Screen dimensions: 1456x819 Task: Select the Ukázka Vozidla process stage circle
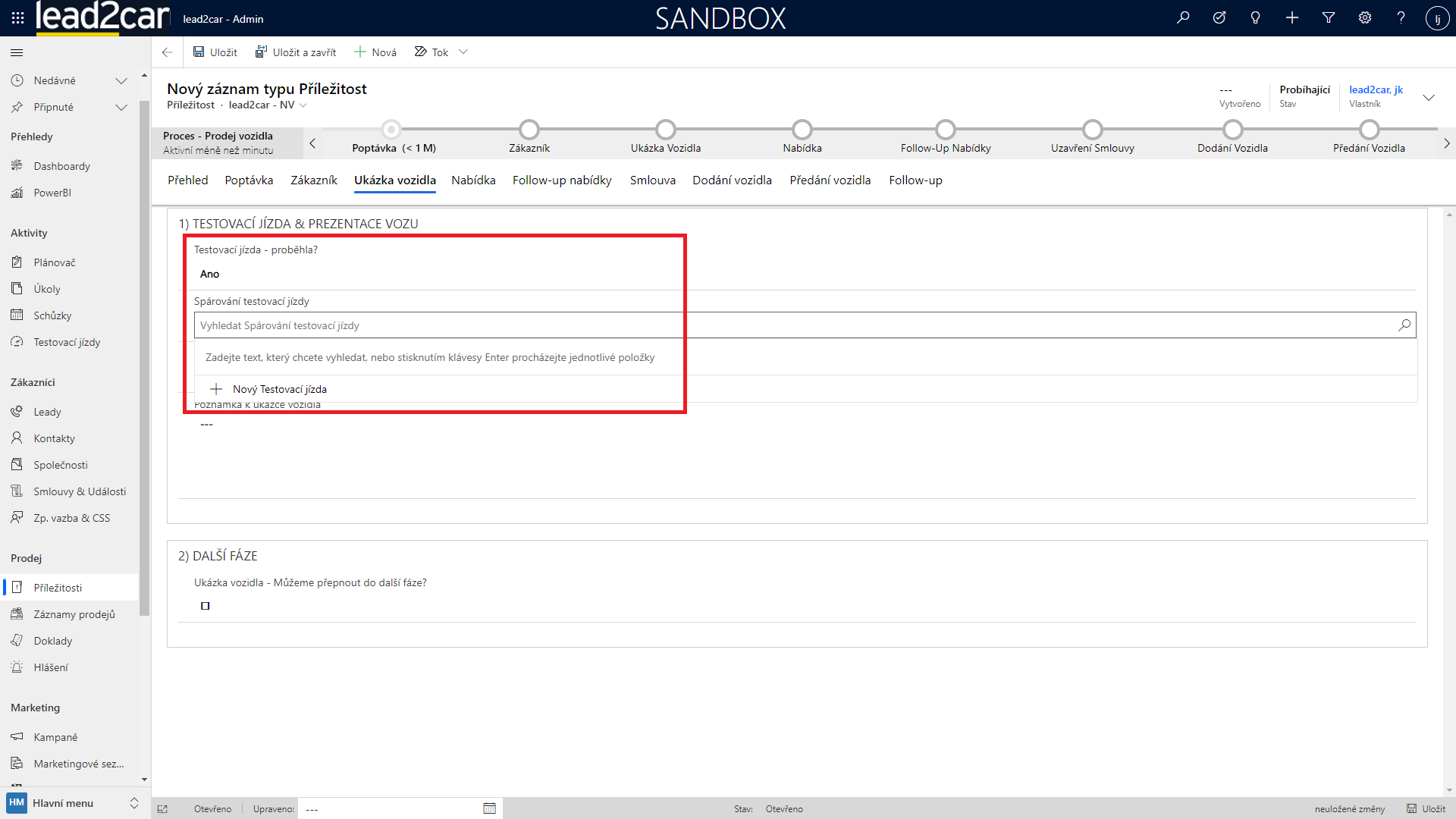tap(665, 130)
